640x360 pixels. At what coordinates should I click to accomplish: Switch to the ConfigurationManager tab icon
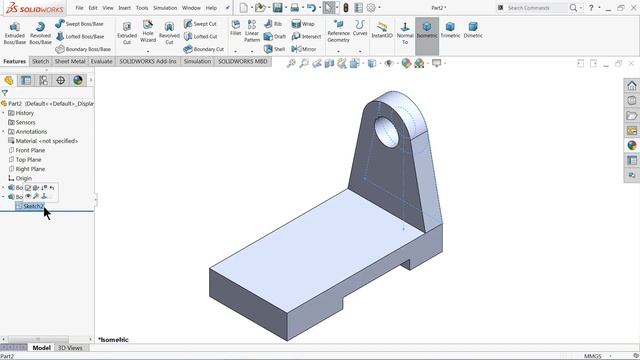43,80
